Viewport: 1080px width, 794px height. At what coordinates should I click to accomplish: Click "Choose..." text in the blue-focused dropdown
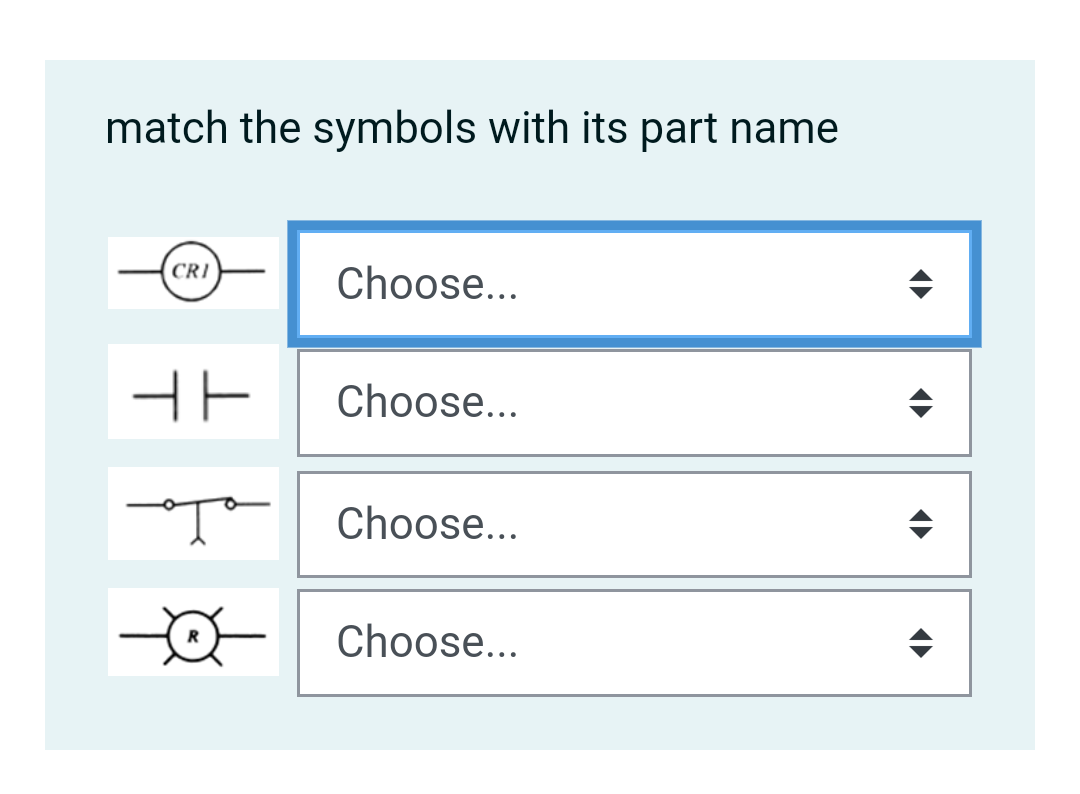(427, 285)
